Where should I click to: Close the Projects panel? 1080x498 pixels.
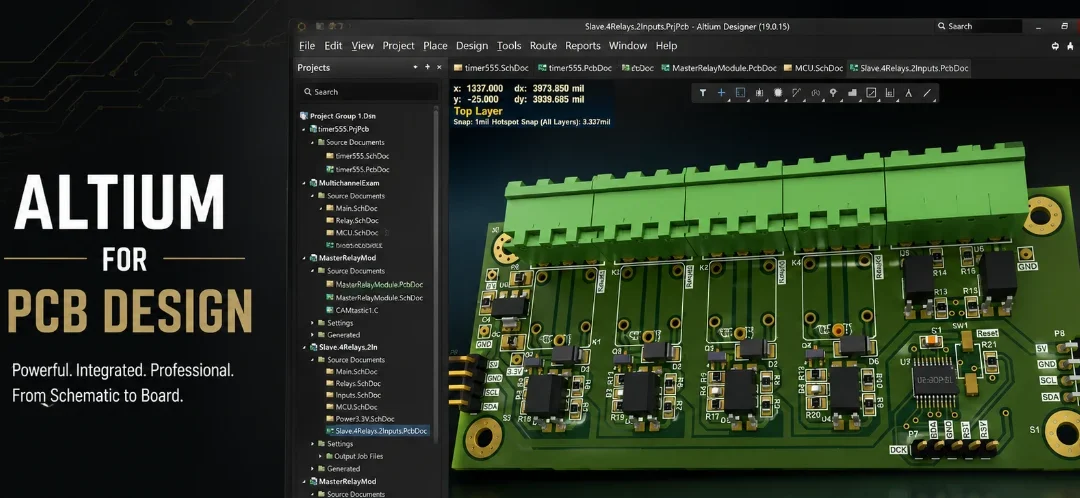coord(439,67)
